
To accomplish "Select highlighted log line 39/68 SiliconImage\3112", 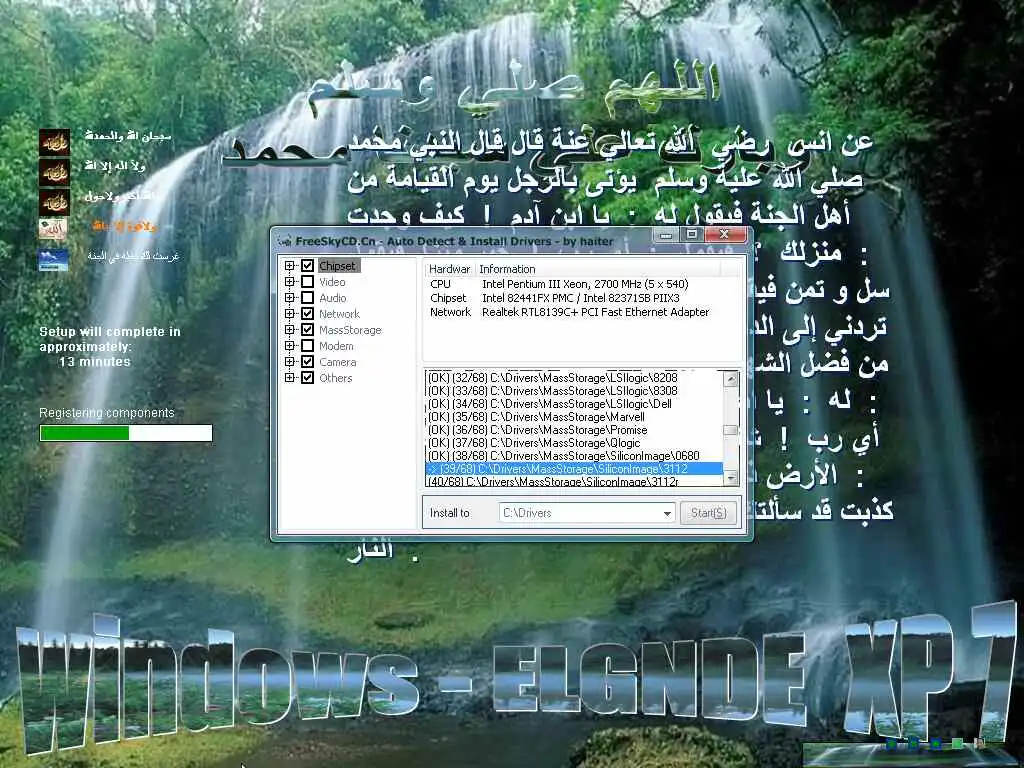I will point(574,469).
